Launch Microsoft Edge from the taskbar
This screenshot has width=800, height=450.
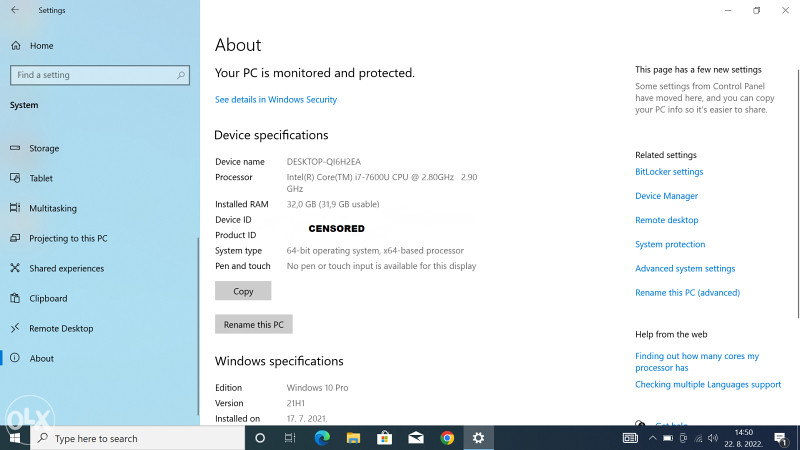point(322,438)
